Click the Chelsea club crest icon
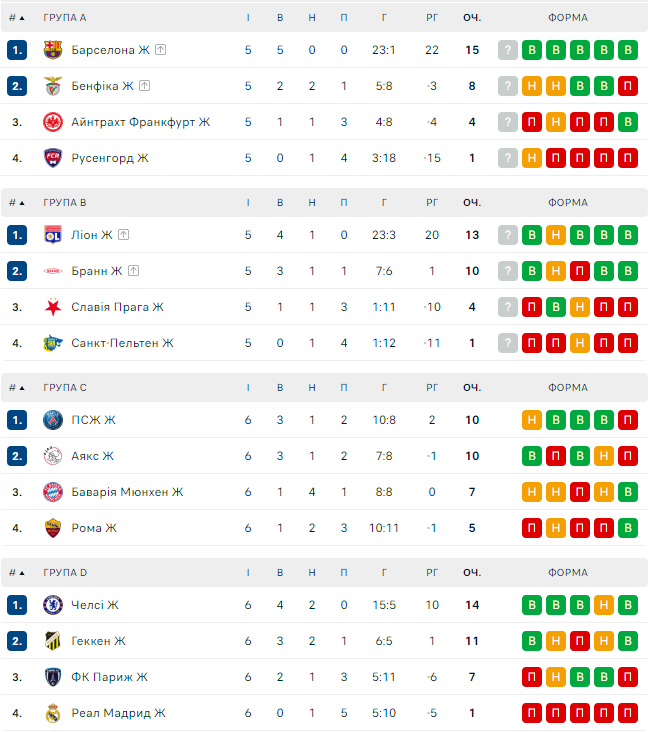Viewport: 650px width, 732px height. 53,605
